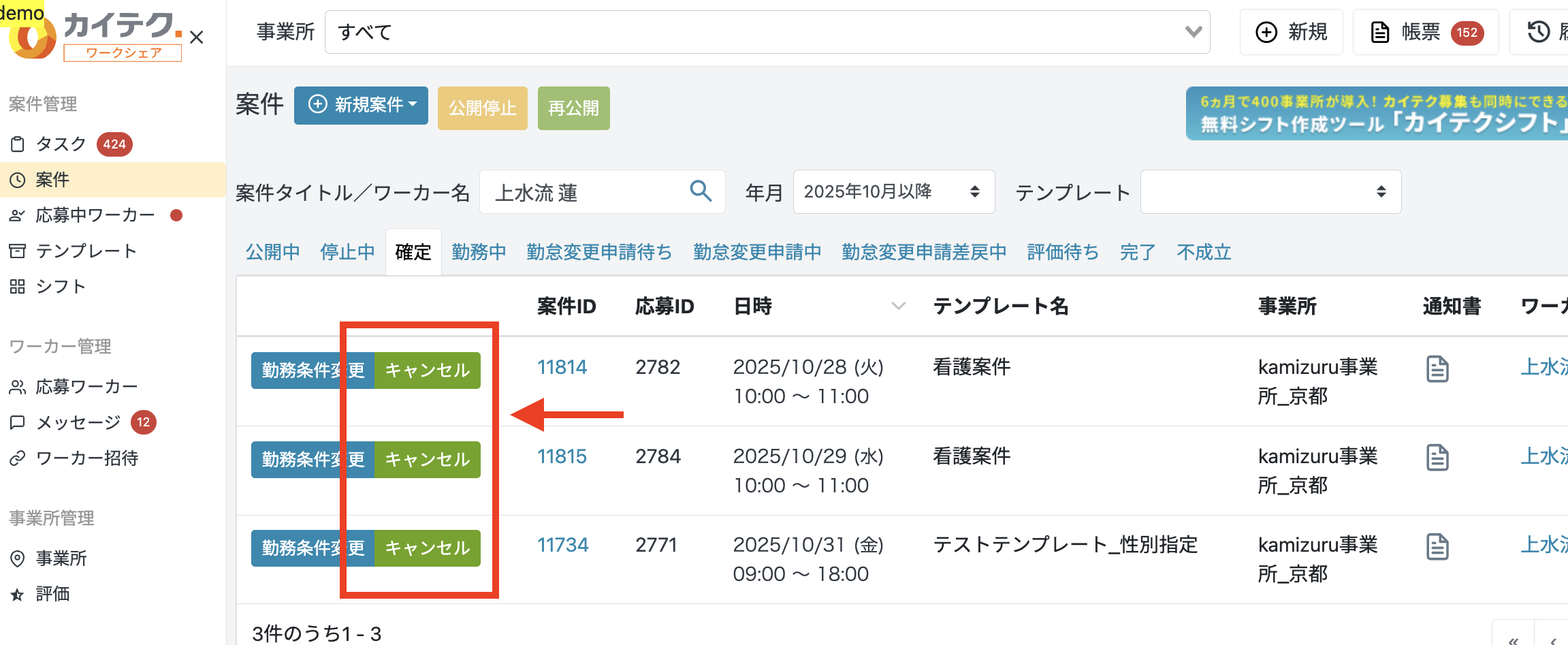Open メッセージ from the sidebar
The image size is (1568, 645).
pos(77,422)
